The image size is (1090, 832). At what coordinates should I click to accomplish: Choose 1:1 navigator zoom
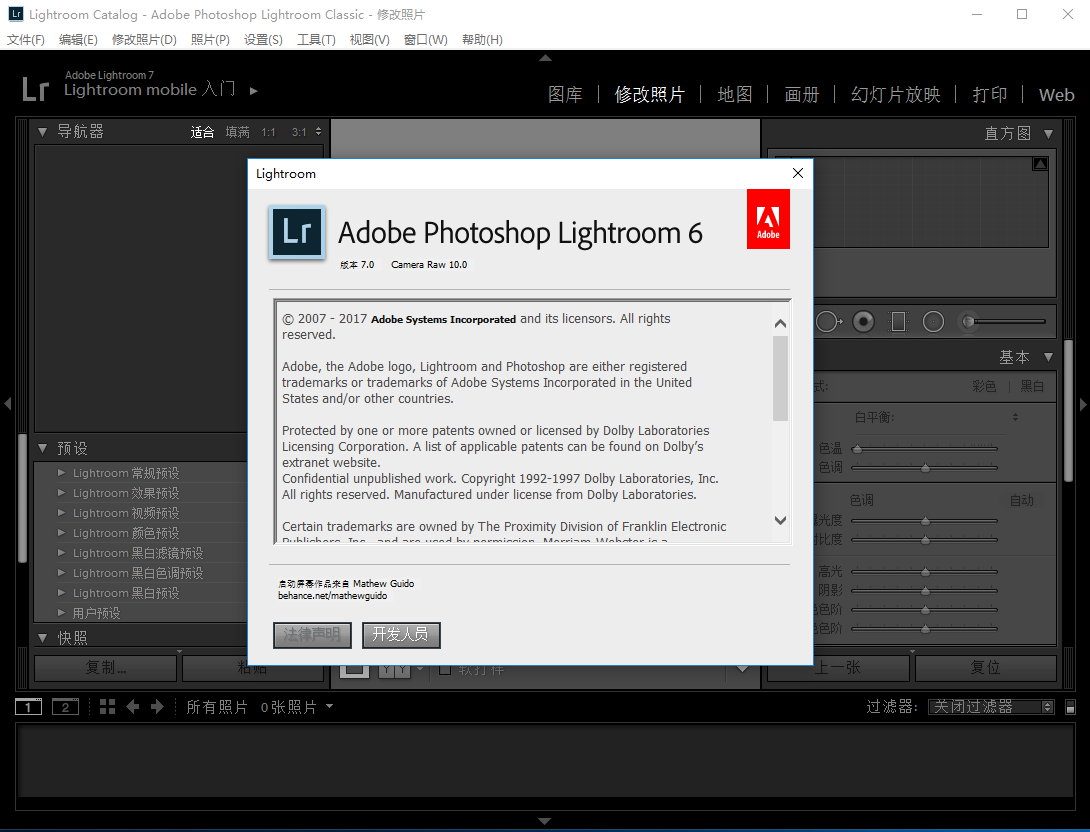268,132
